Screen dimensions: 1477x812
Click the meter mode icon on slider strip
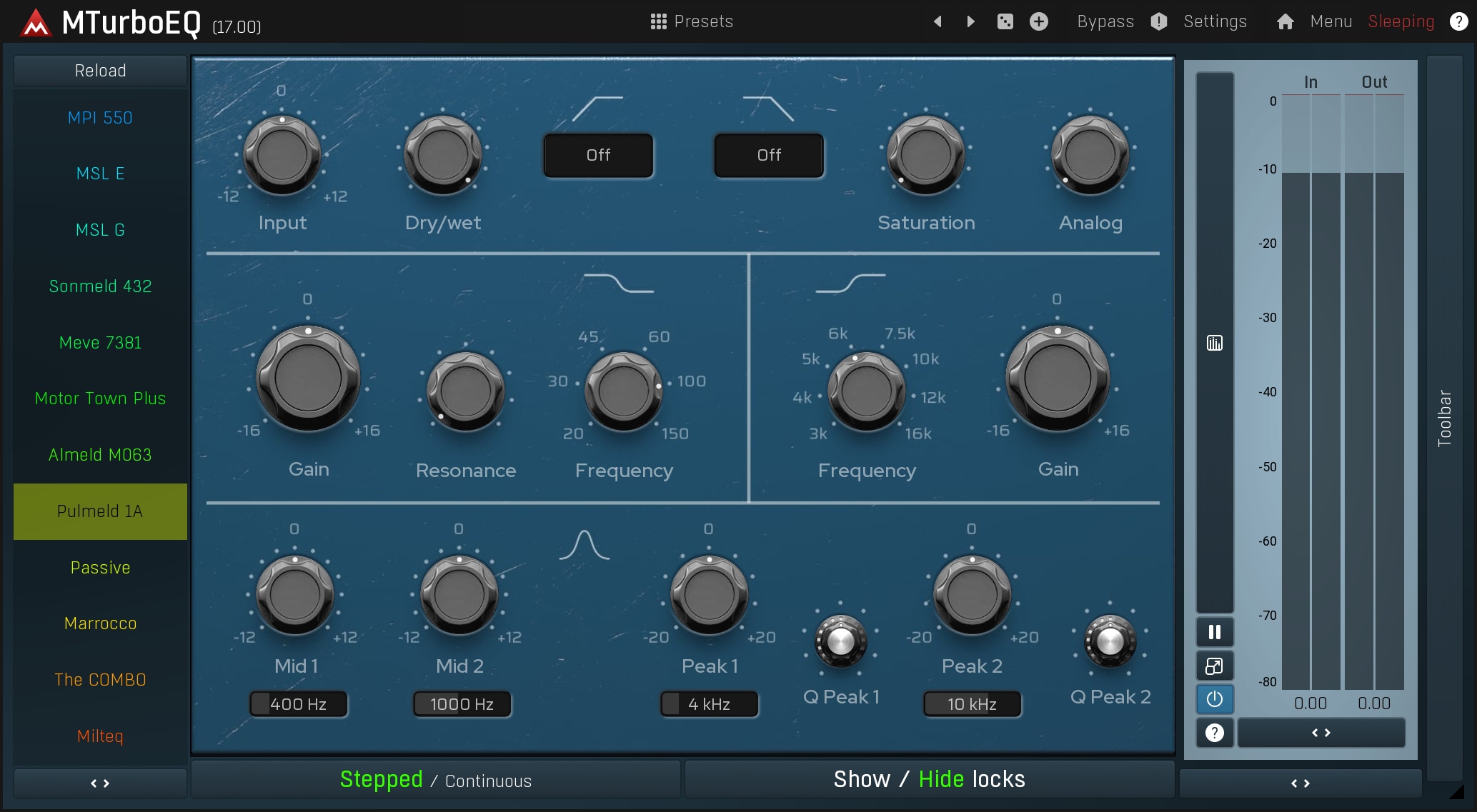[1214, 344]
